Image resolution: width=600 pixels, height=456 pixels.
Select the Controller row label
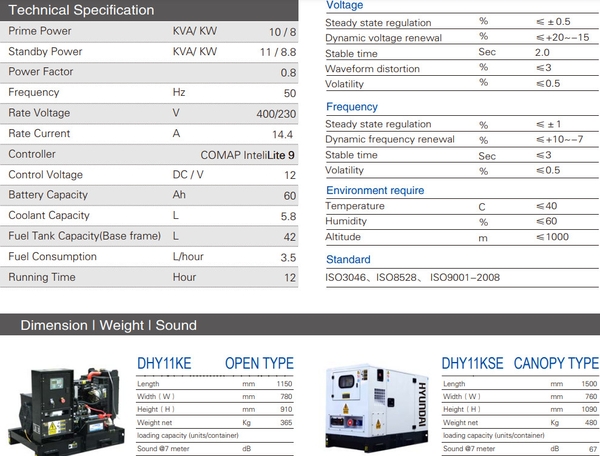pos(32,154)
